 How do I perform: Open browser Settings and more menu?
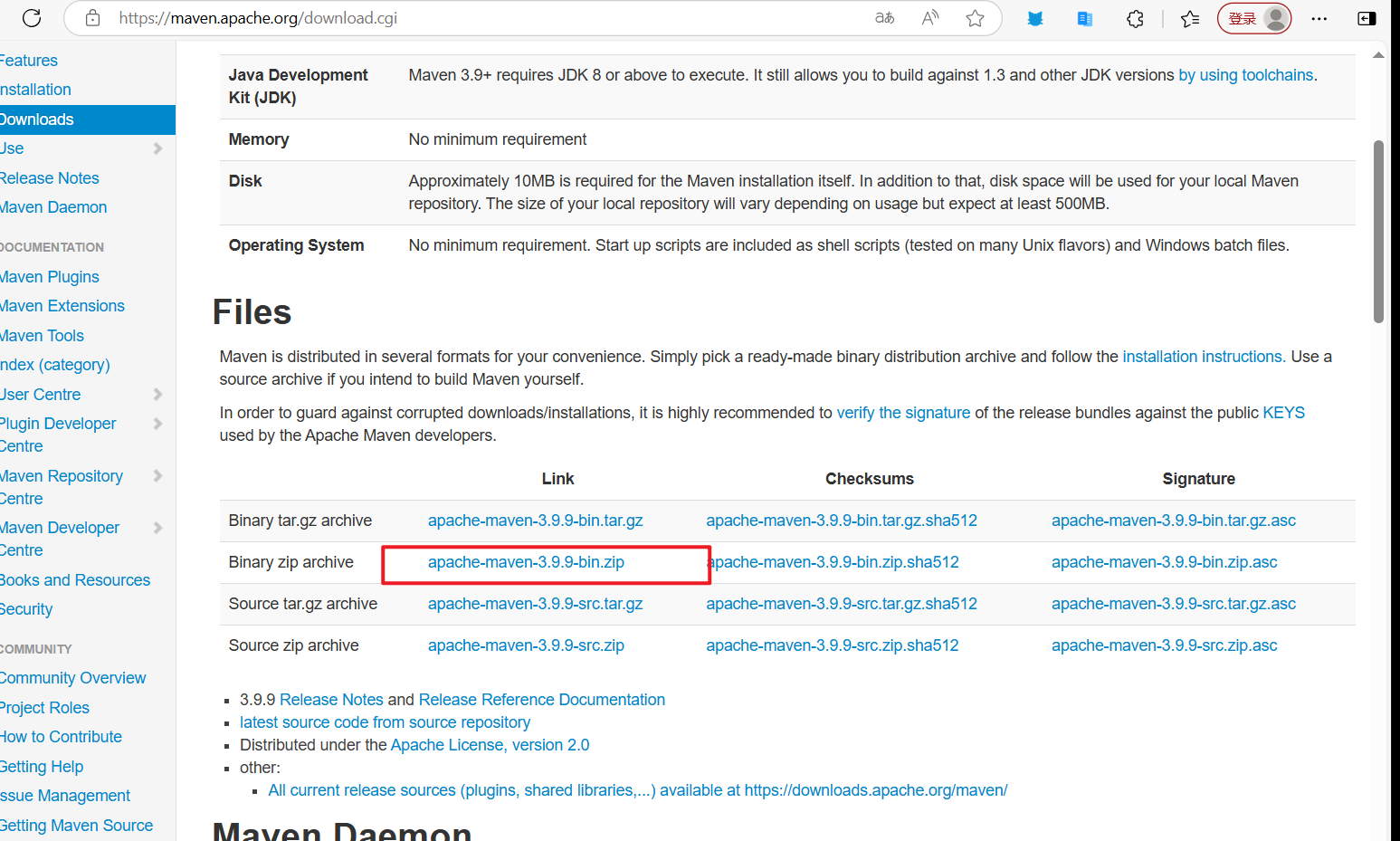[x=1319, y=18]
